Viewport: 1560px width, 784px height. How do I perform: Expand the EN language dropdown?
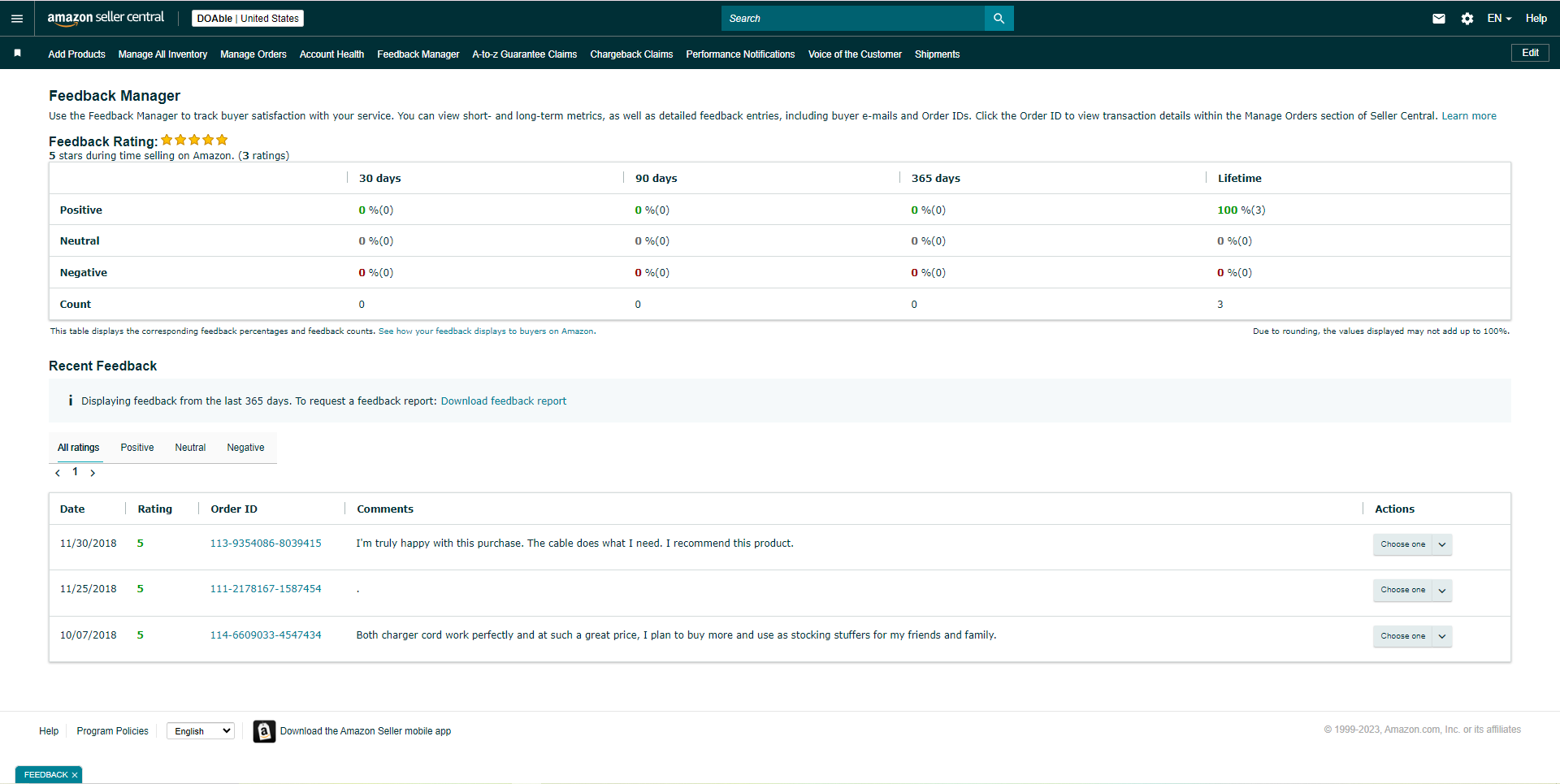tap(1499, 19)
